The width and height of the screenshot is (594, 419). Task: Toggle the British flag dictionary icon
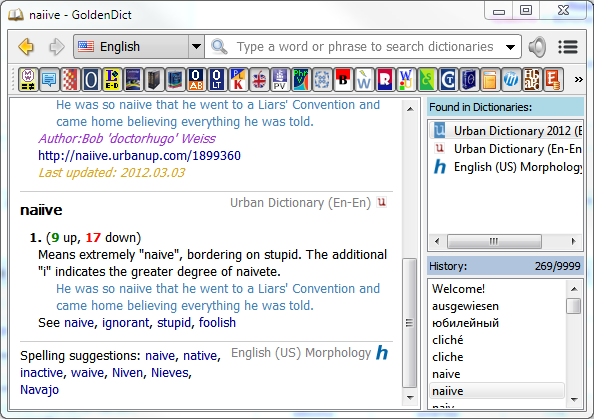[259, 80]
